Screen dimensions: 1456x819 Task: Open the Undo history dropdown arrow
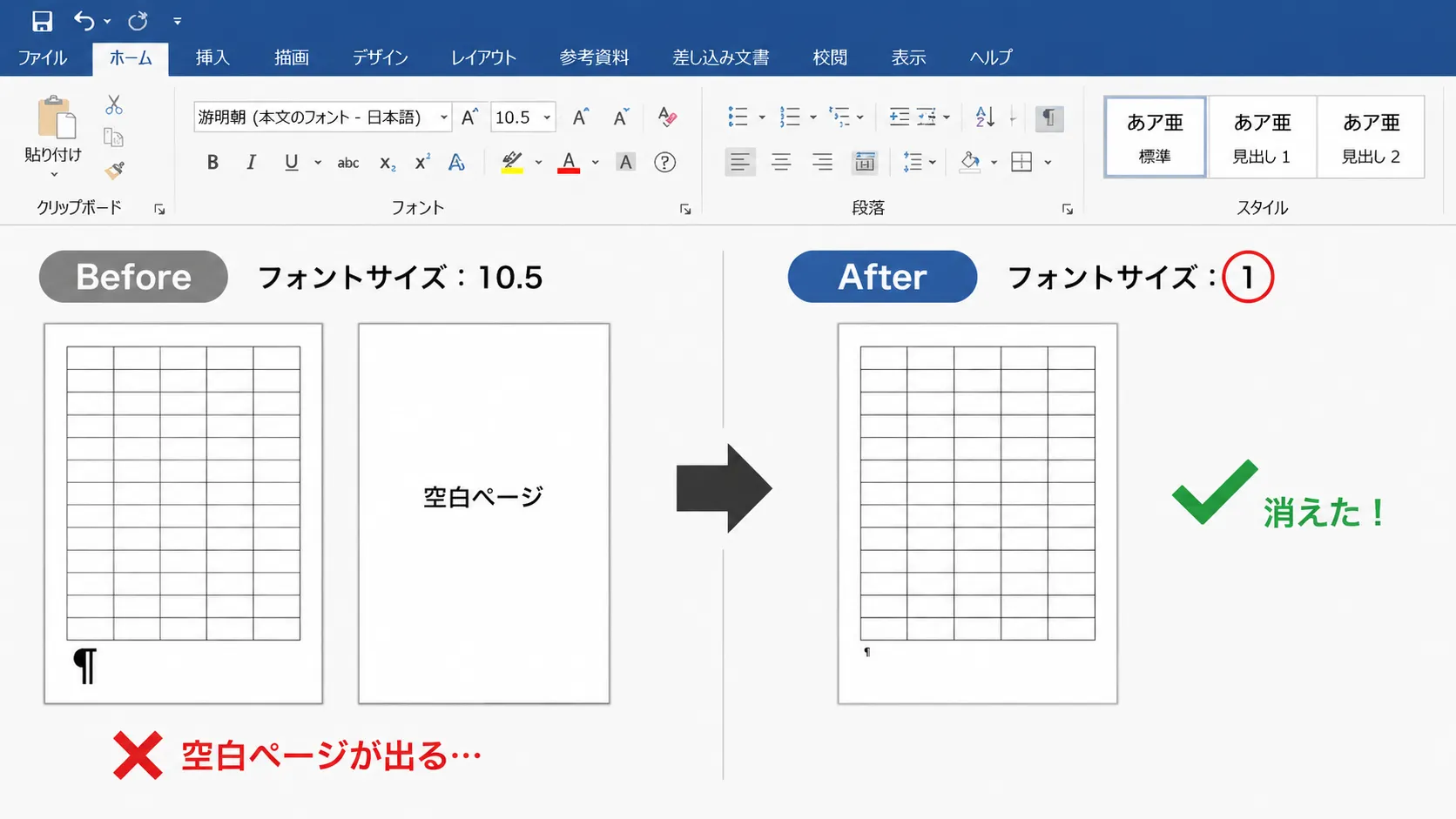click(x=107, y=21)
